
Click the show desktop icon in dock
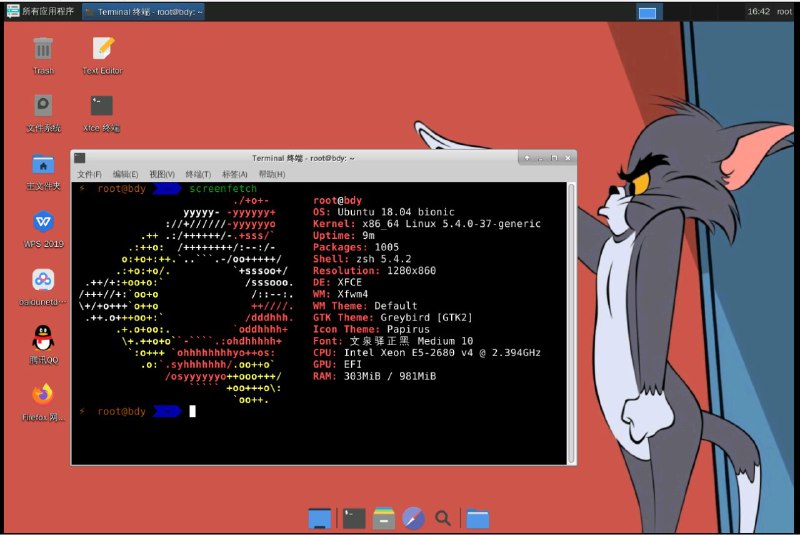pyautogui.click(x=320, y=518)
